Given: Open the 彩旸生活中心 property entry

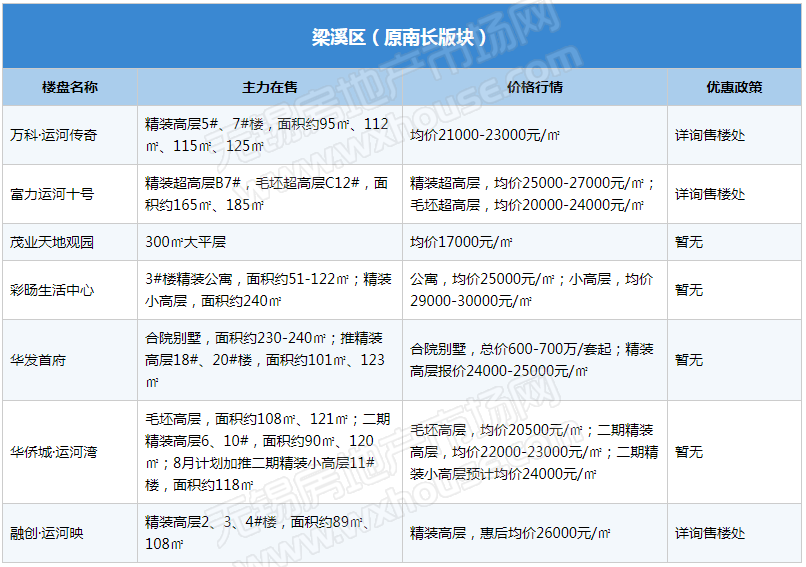Looking at the screenshot, I should coord(51,290).
